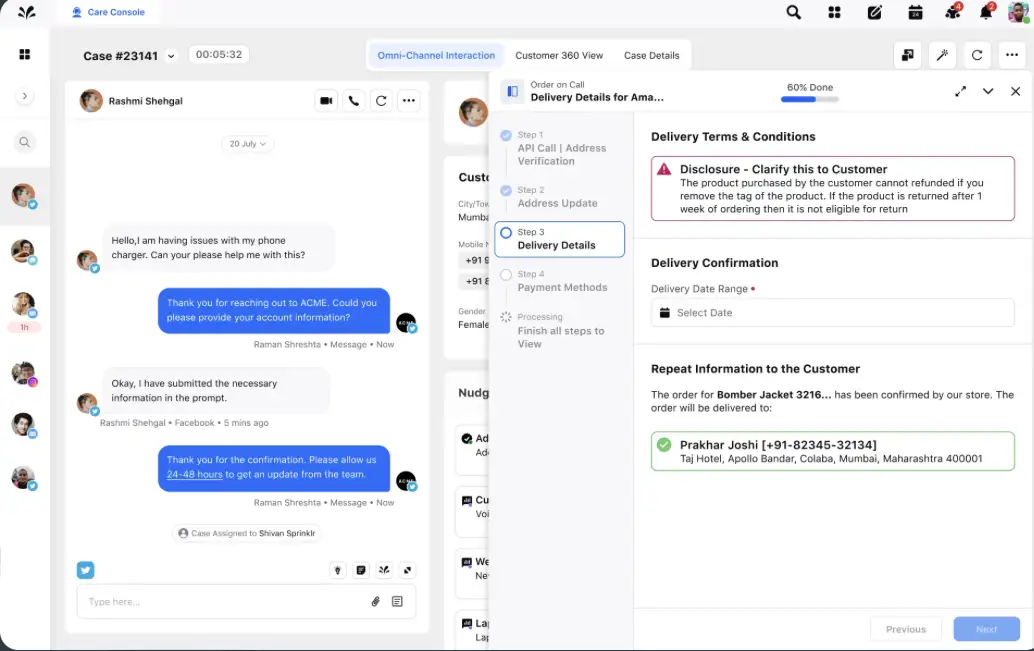Start a phone call with Rashmi Shehgal
This screenshot has height=651, width=1034.
[x=354, y=101]
